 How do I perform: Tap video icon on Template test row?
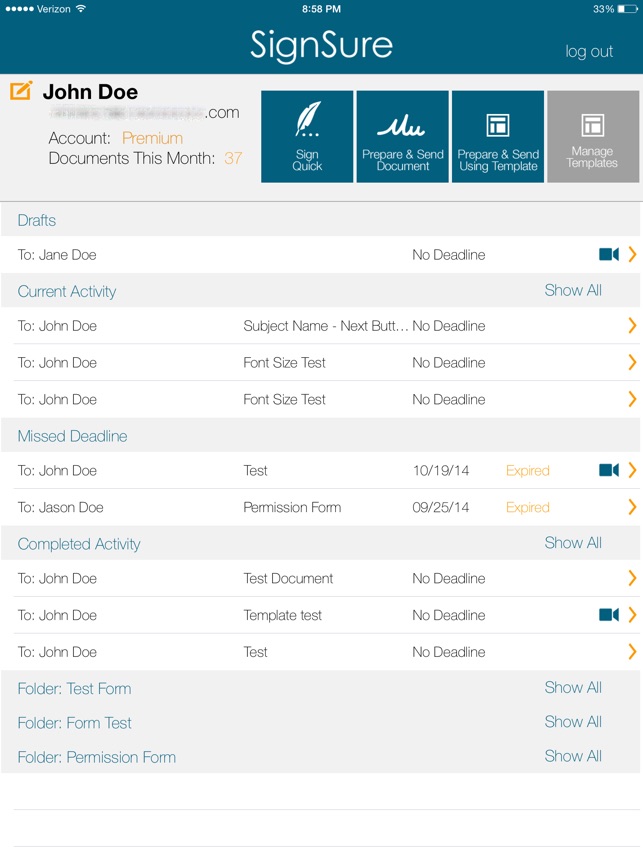coord(609,615)
